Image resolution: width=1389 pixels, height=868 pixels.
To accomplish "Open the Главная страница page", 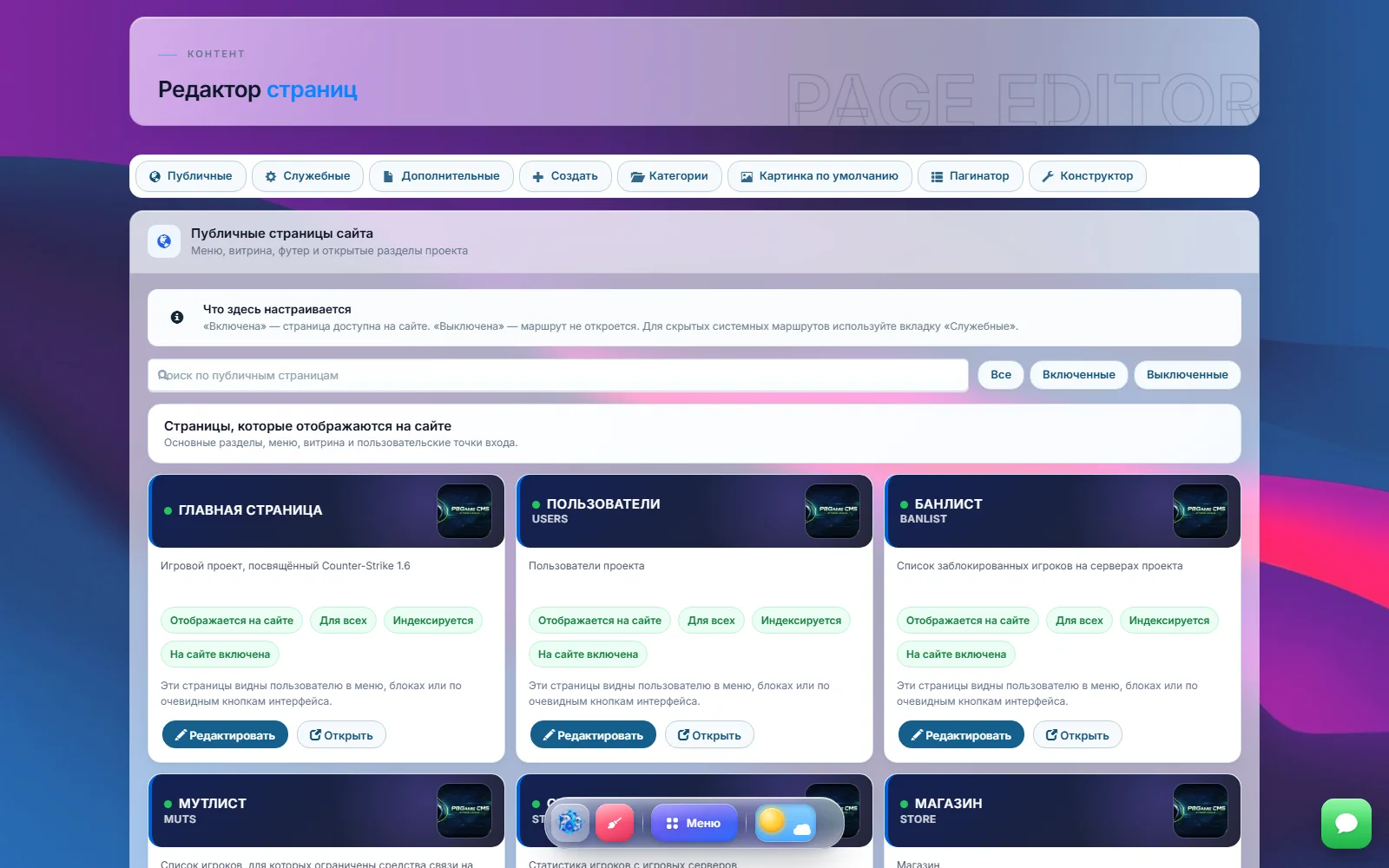I will click(341, 735).
